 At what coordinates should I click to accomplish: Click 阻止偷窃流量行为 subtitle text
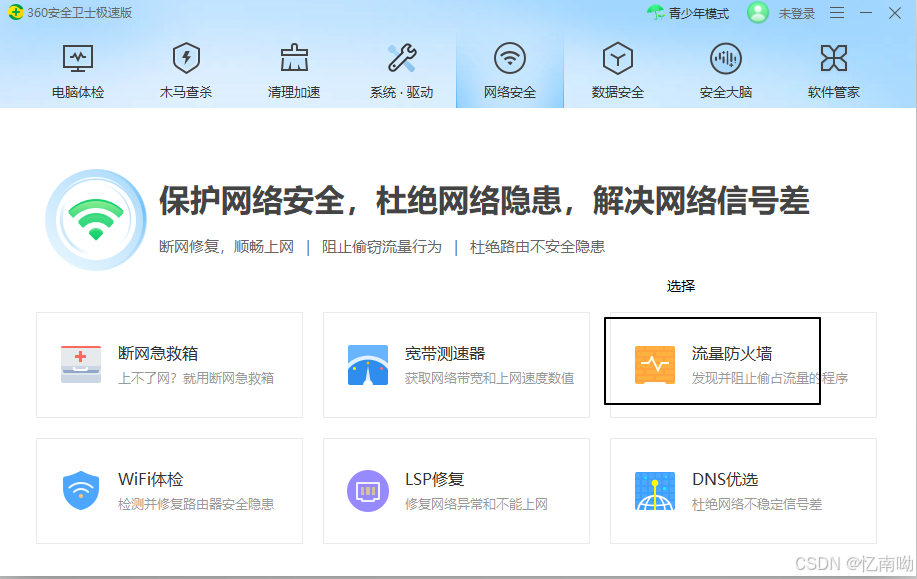point(382,247)
